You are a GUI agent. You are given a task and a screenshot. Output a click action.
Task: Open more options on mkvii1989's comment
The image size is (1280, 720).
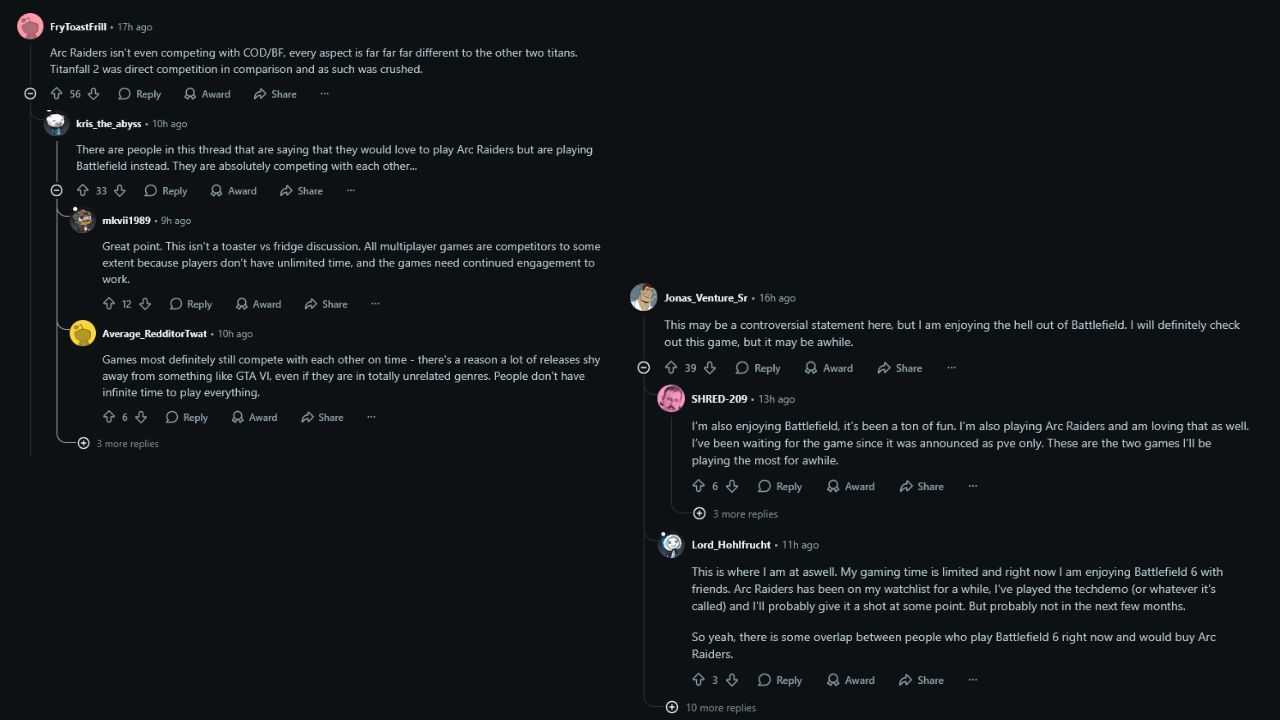pyautogui.click(x=375, y=304)
